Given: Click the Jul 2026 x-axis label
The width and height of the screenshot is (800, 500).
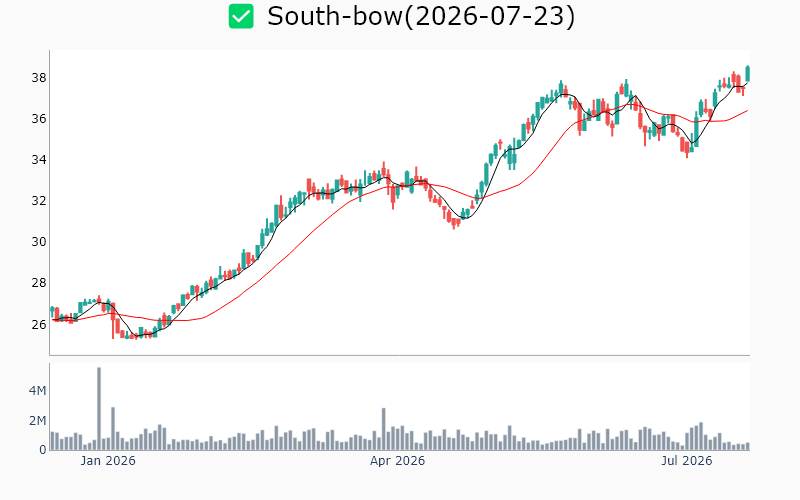Looking at the screenshot, I should click(686, 461).
